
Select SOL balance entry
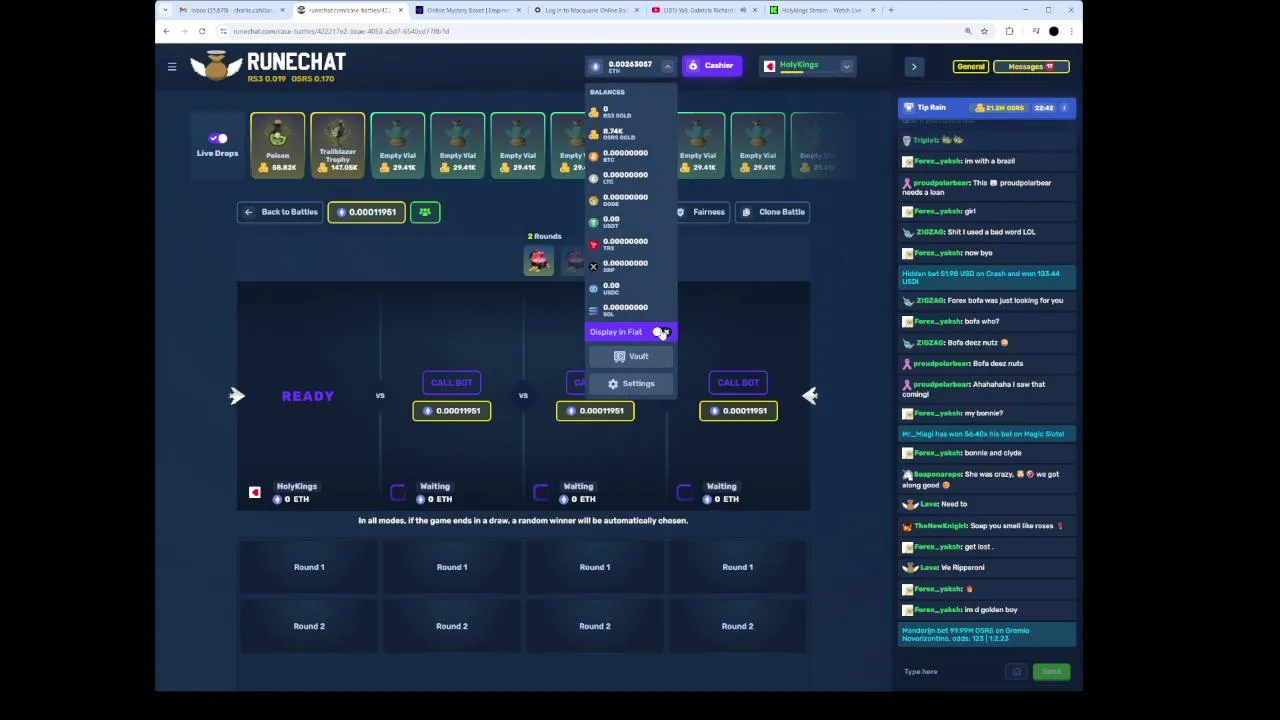631,310
